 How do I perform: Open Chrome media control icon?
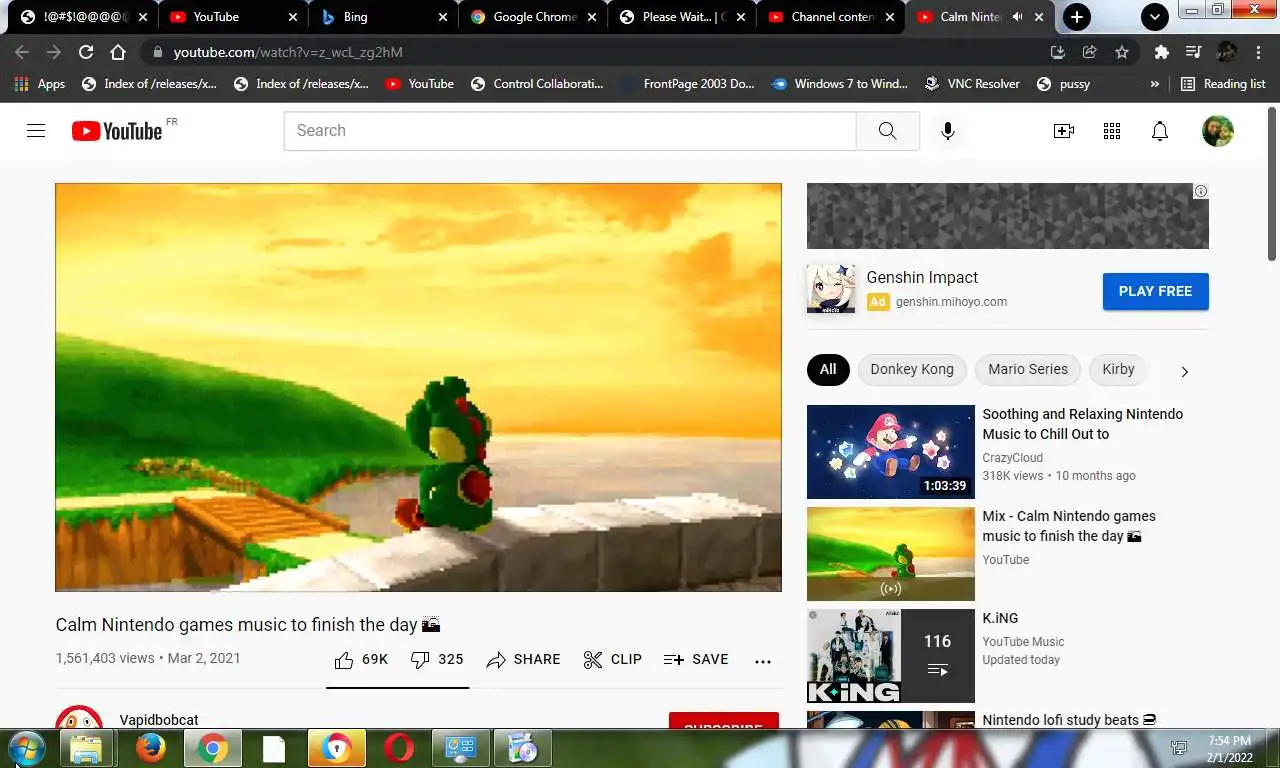pyautogui.click(x=1193, y=52)
